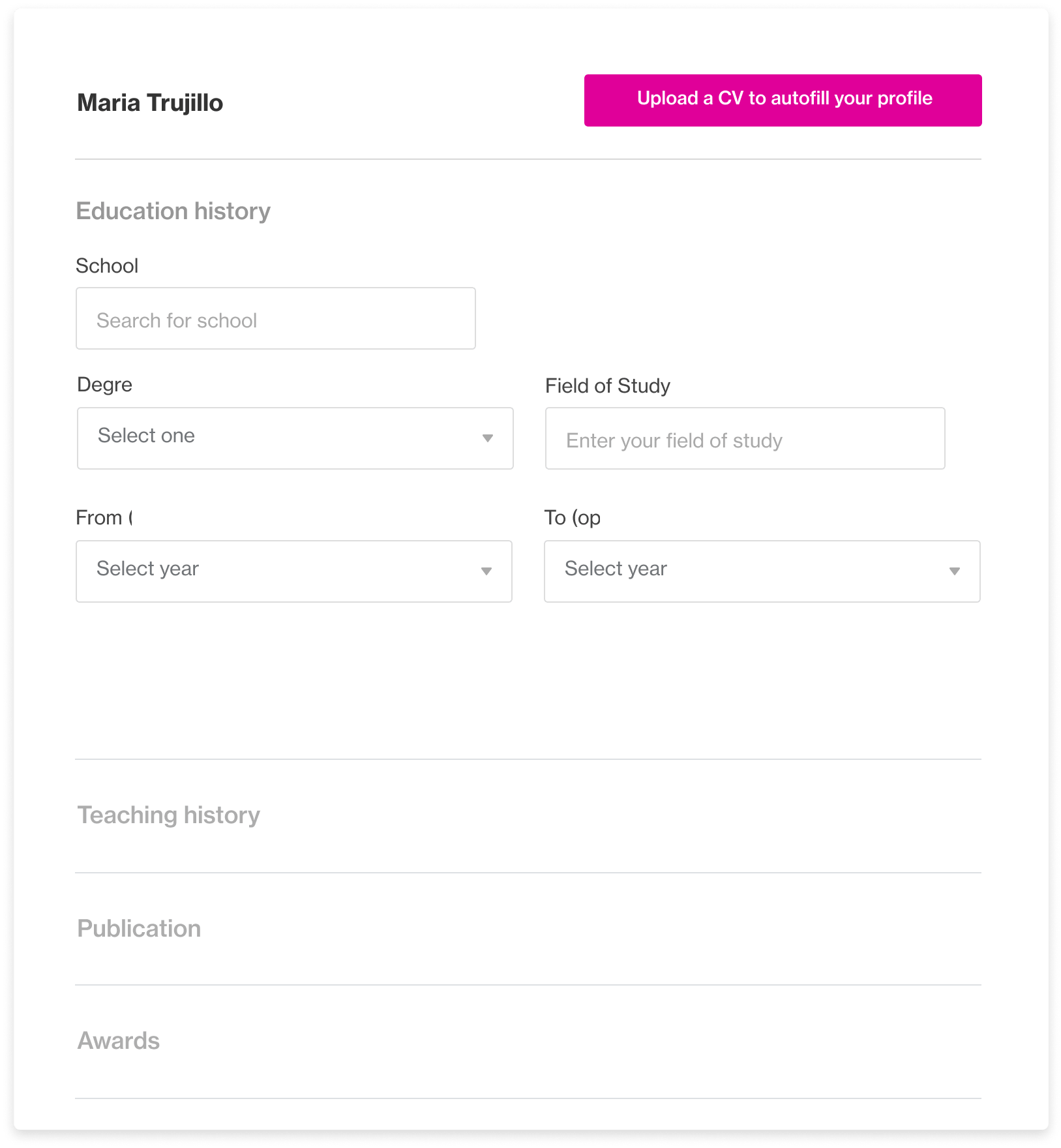Click the Education history heading
1061x1148 pixels.
[173, 211]
